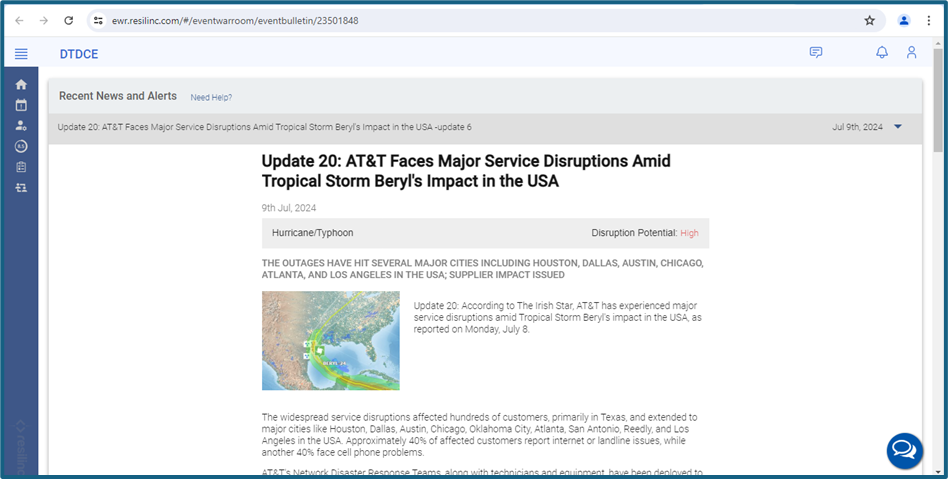Open Chrome profile avatar
The image size is (948, 479).
tap(904, 21)
